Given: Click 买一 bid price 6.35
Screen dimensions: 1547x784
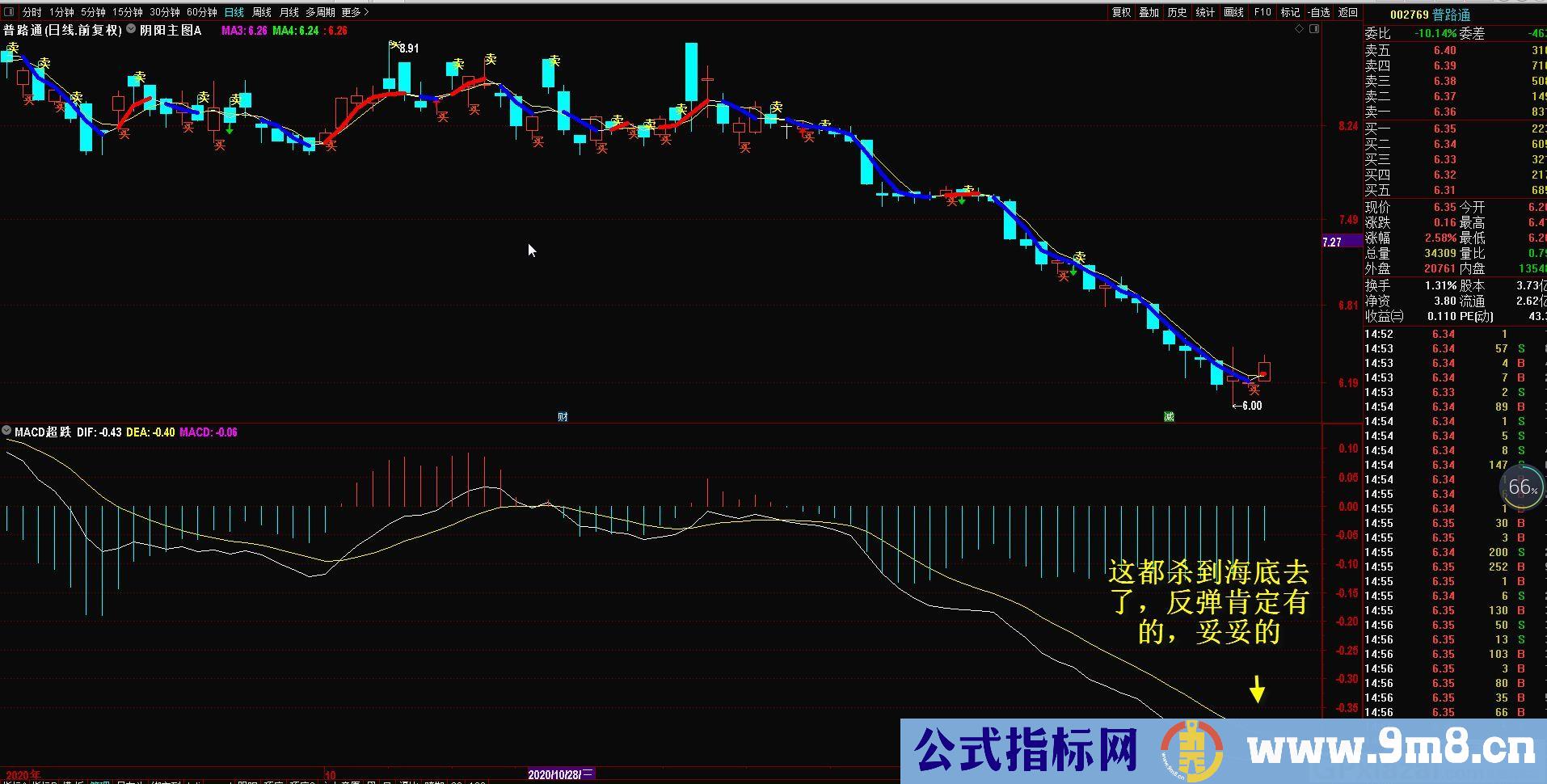Looking at the screenshot, I should point(1444,129).
